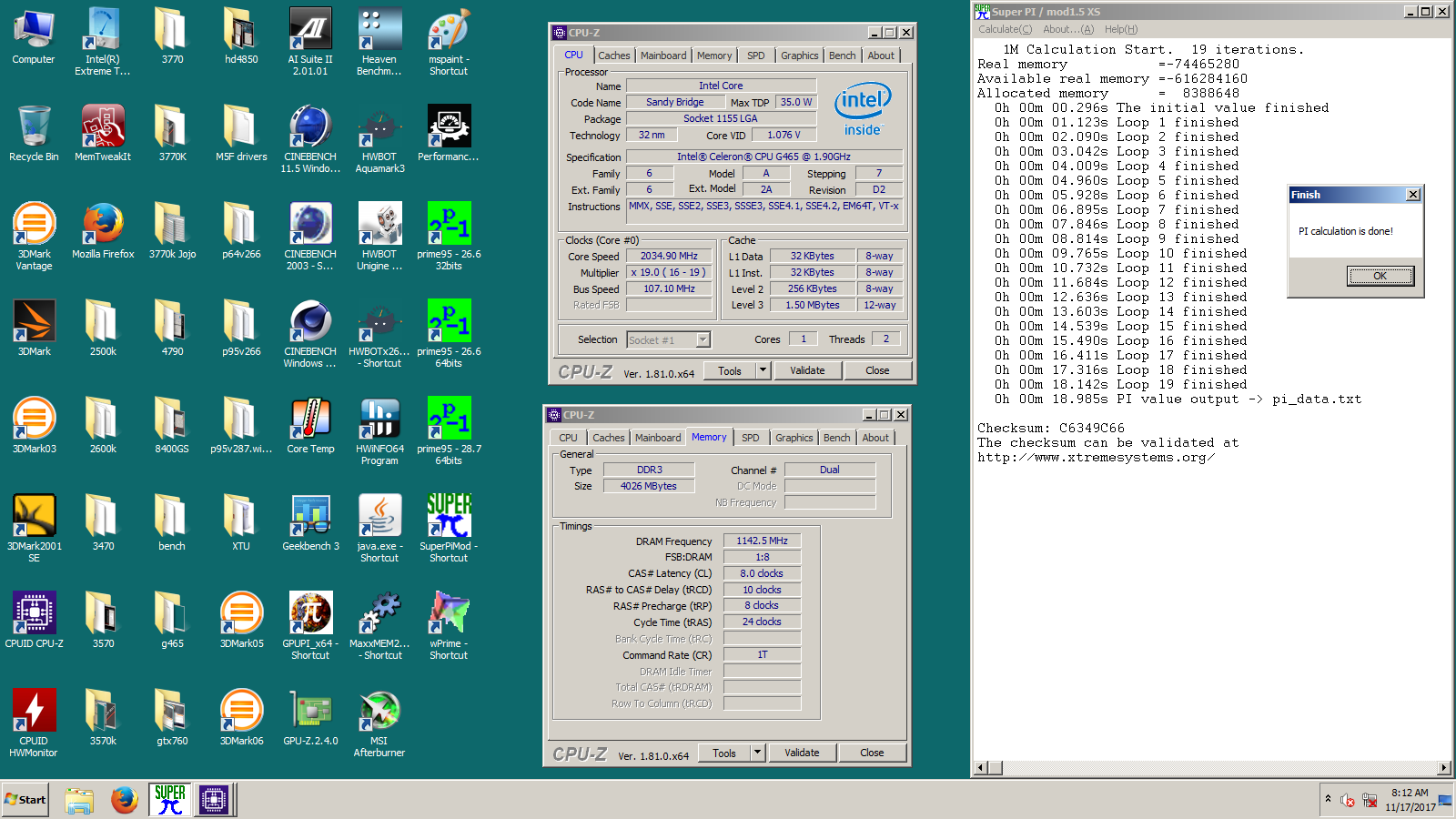Click the checksum text C6349C66
This screenshot has height=819, width=1456.
click(x=1091, y=428)
